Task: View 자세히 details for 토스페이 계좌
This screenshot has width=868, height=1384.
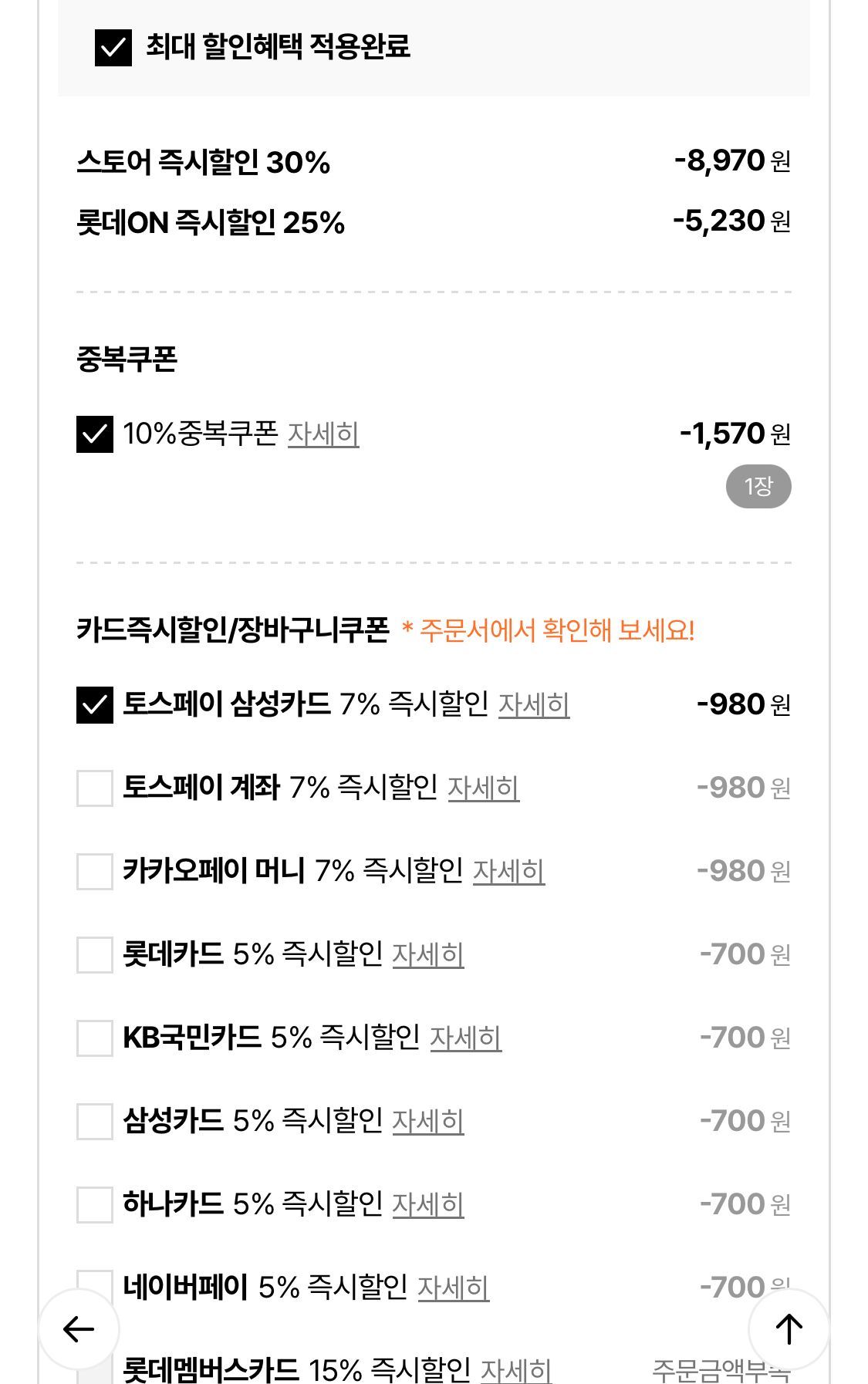Action: pos(483,788)
